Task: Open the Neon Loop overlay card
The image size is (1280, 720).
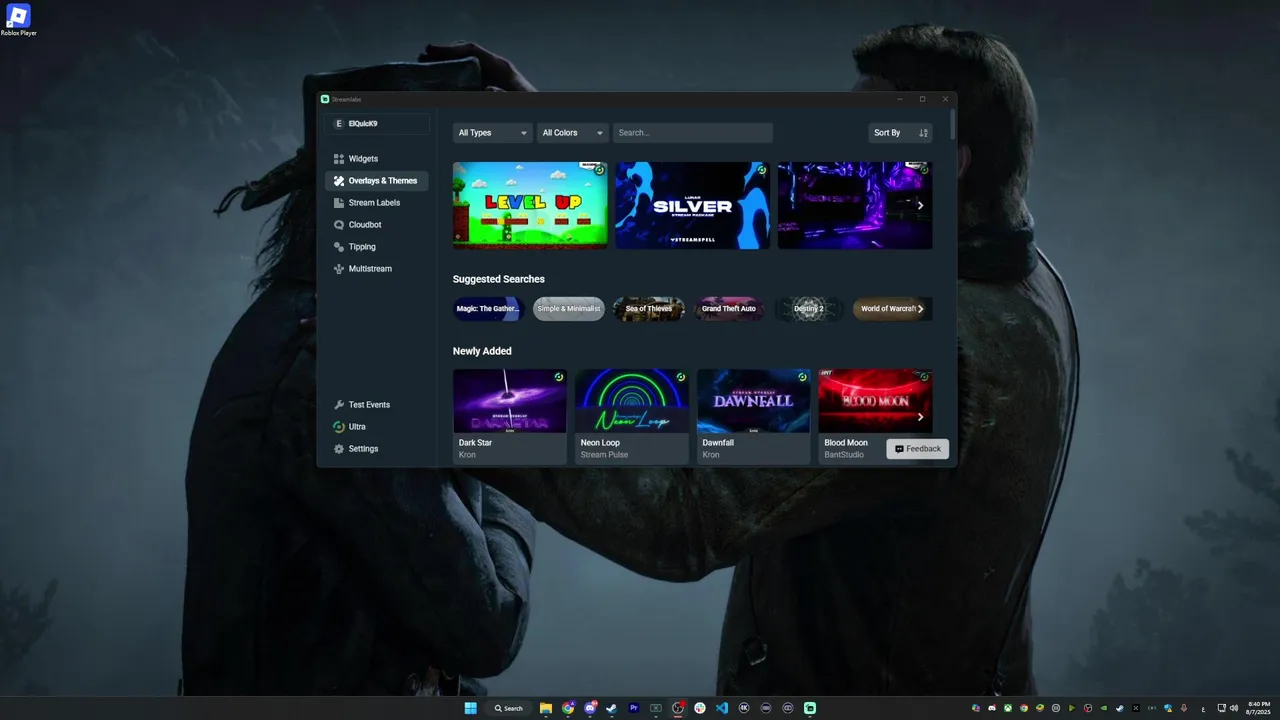Action: click(632, 416)
